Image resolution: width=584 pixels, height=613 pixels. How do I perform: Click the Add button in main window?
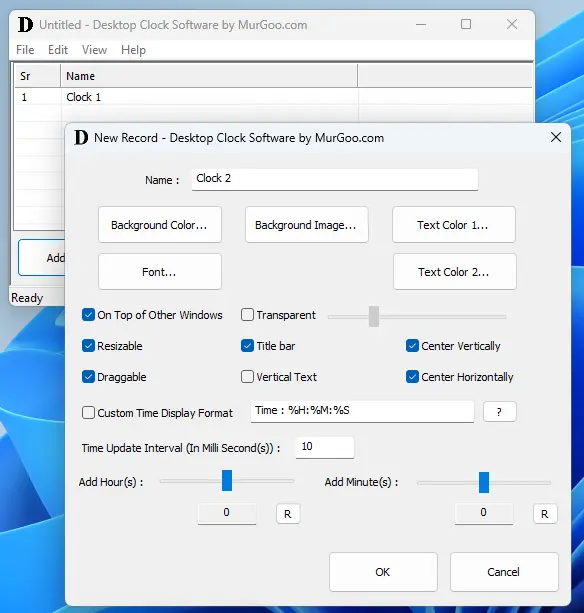pos(42,258)
